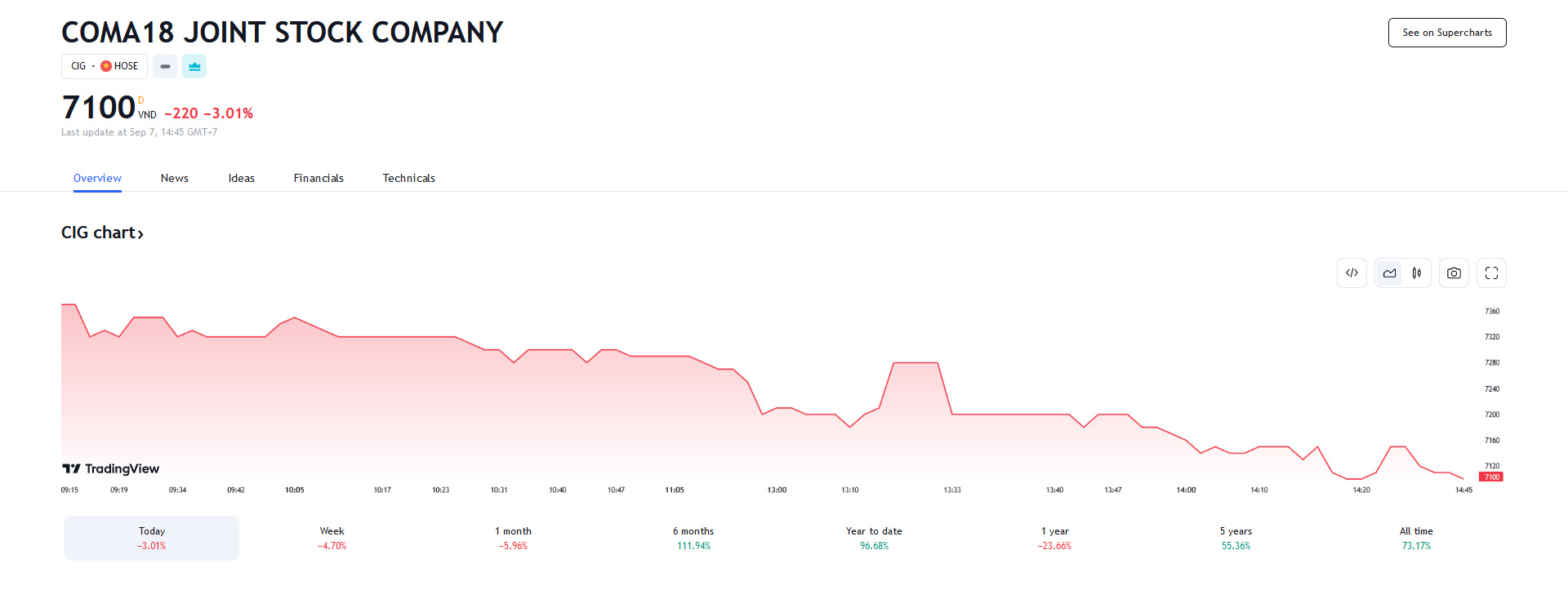Image resolution: width=1568 pixels, height=612 pixels.
Task: Click the current price label on the chart
Action: point(1491,477)
